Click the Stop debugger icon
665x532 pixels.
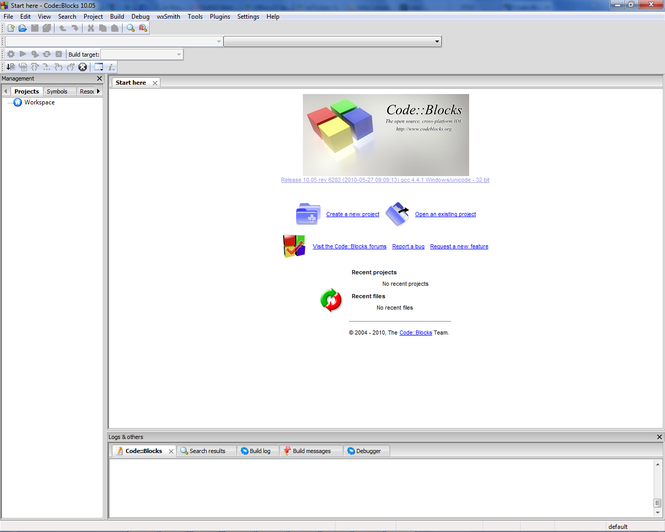point(83,67)
